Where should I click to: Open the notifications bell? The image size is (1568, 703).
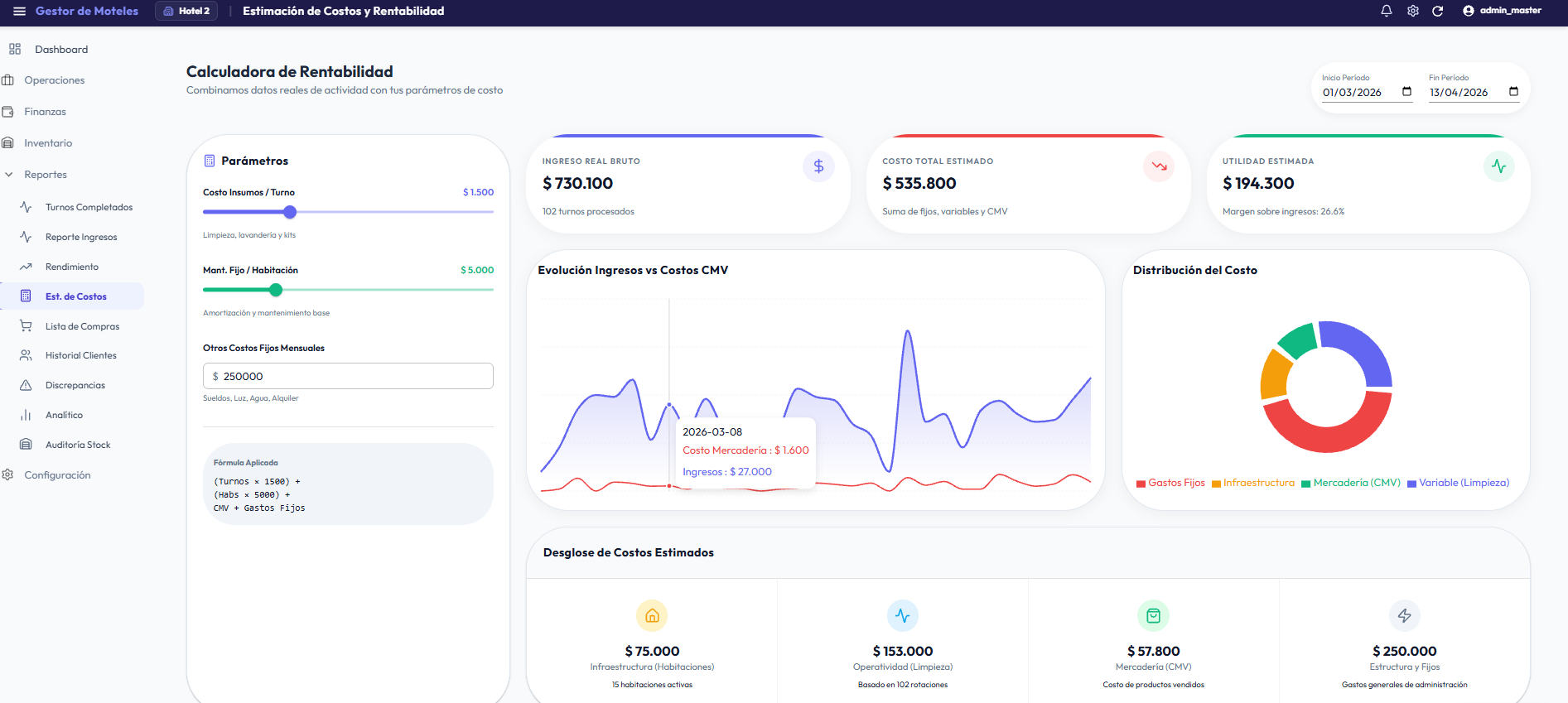1387,11
